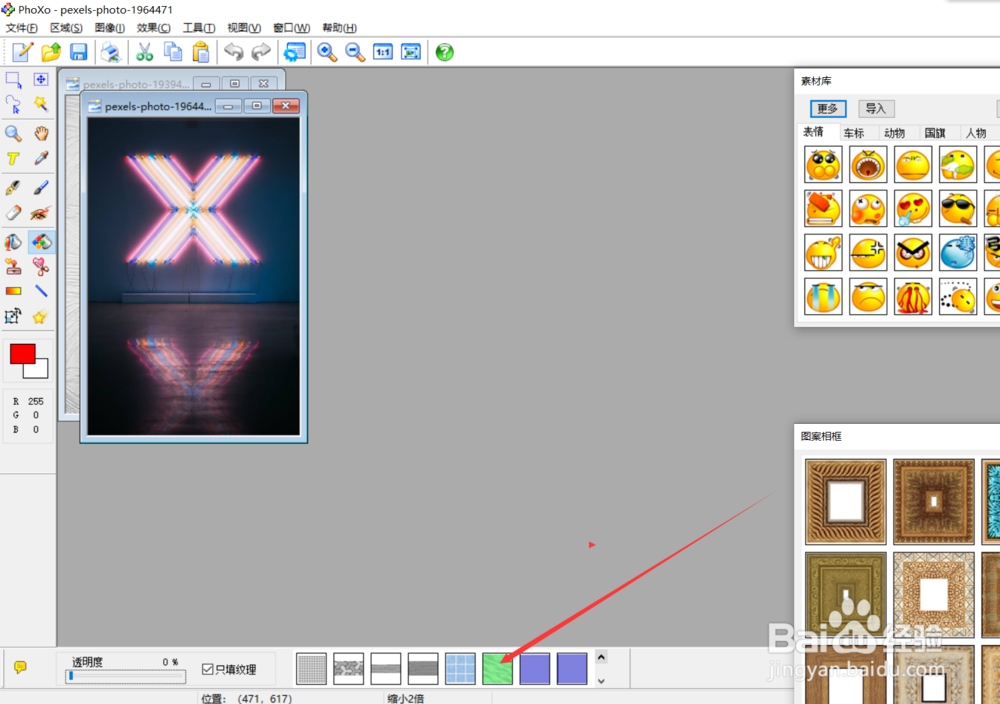
Task: Open the 图像(I) menu
Action: [x=110, y=28]
